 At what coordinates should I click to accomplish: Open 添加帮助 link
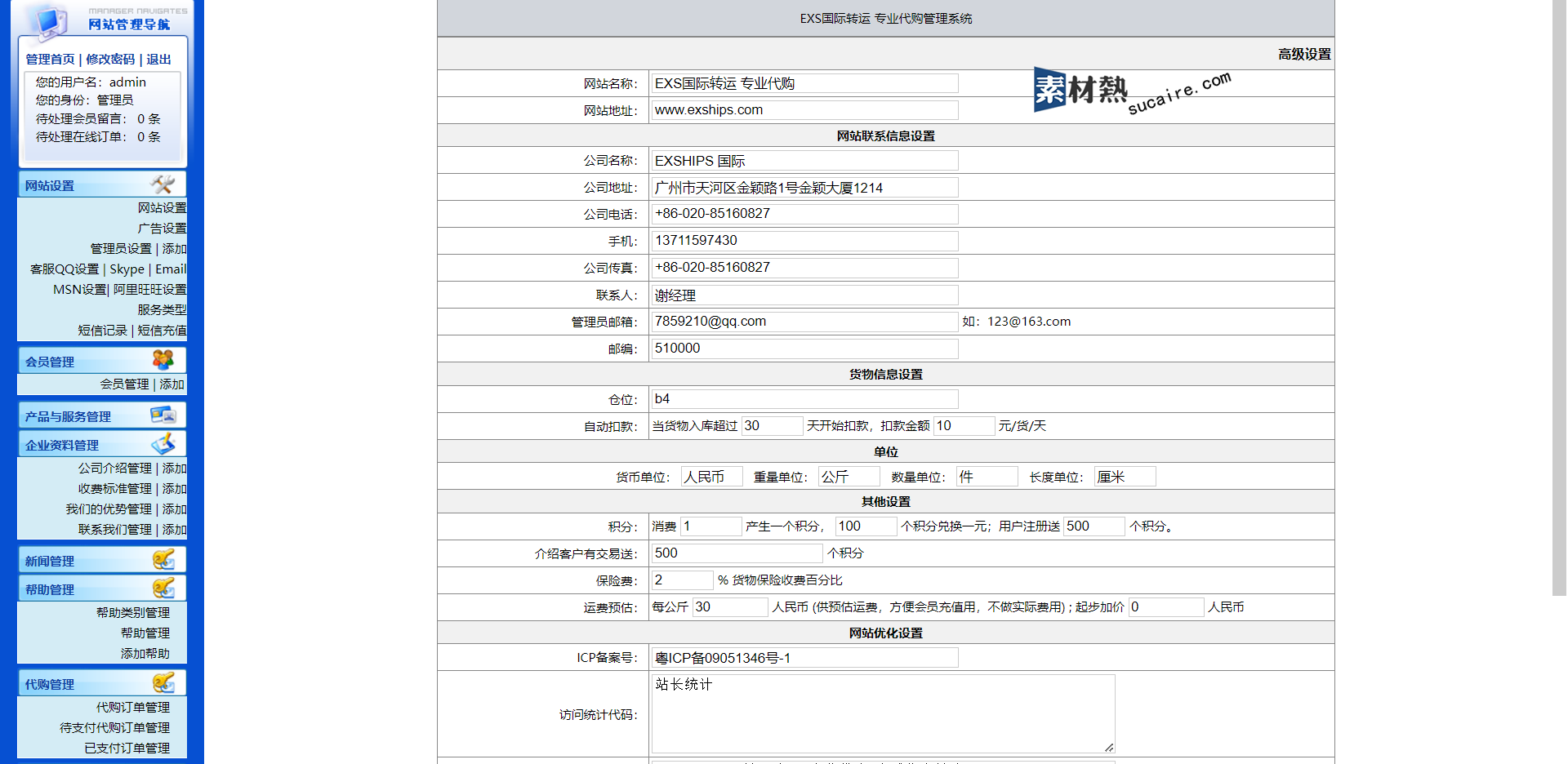(145, 653)
